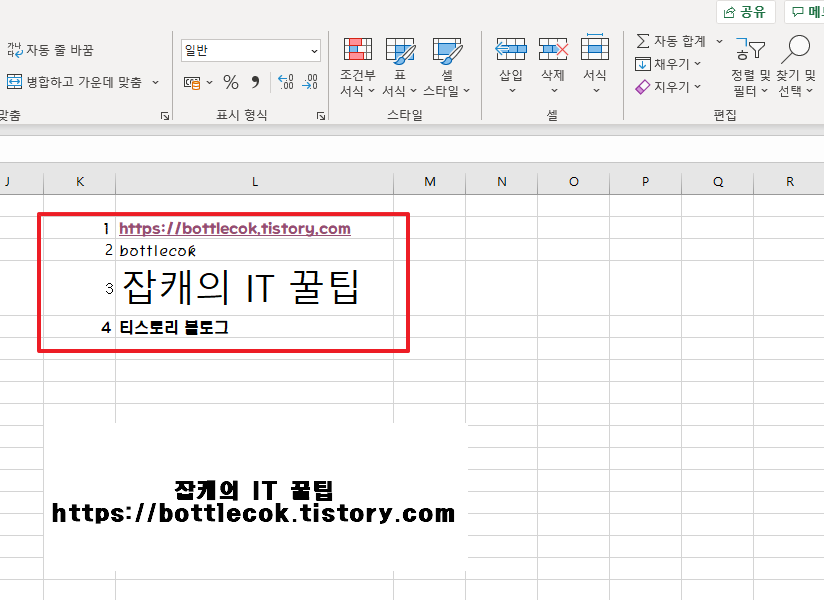This screenshot has height=600, width=824.
Task: Select the cell containing bottlecok
Action: coord(254,250)
